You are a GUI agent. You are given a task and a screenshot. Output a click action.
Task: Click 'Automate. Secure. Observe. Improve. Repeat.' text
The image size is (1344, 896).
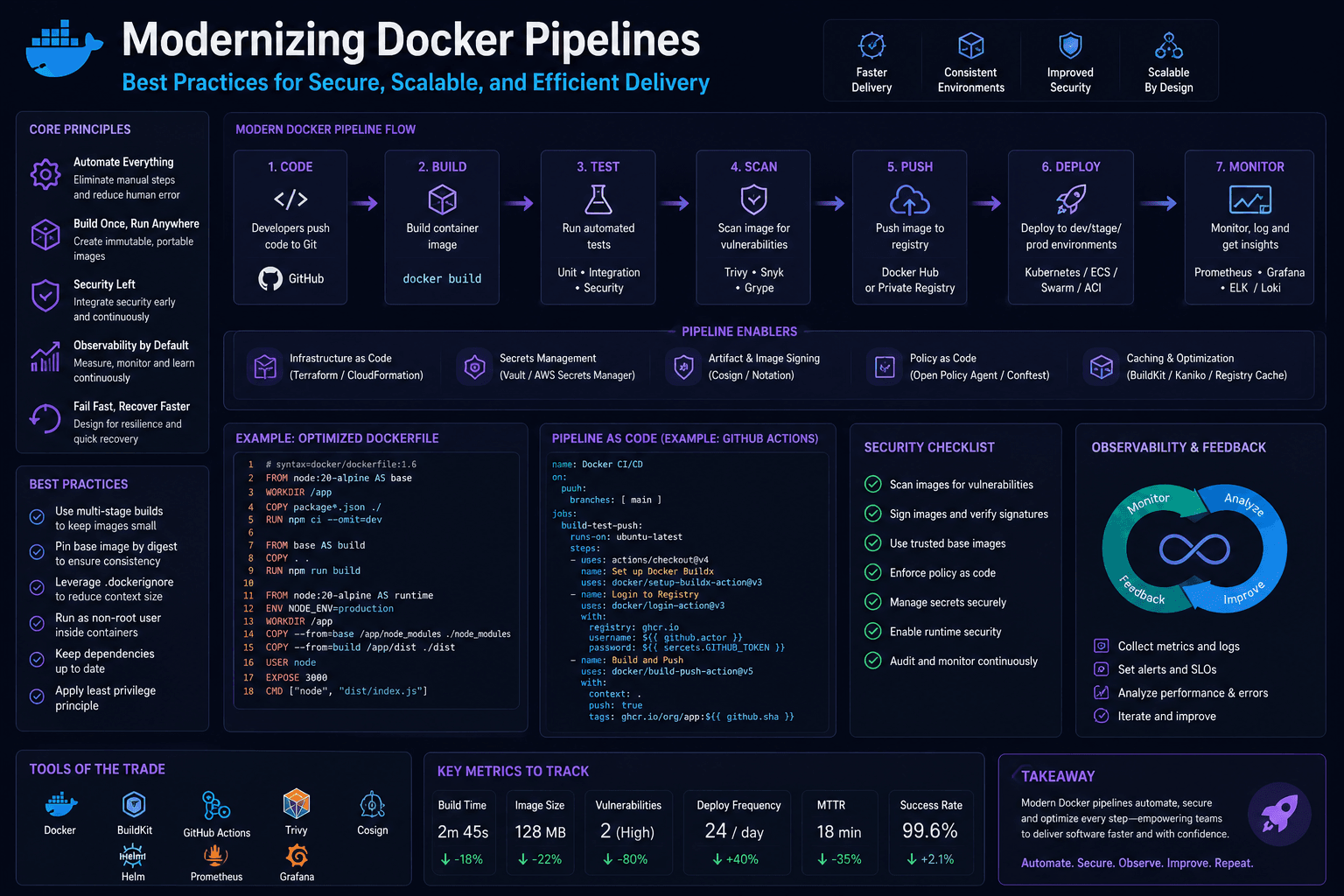click(x=1137, y=863)
